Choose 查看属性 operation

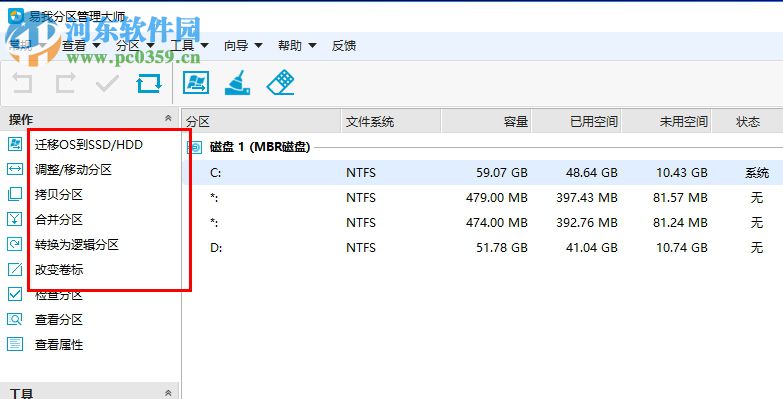coord(58,345)
